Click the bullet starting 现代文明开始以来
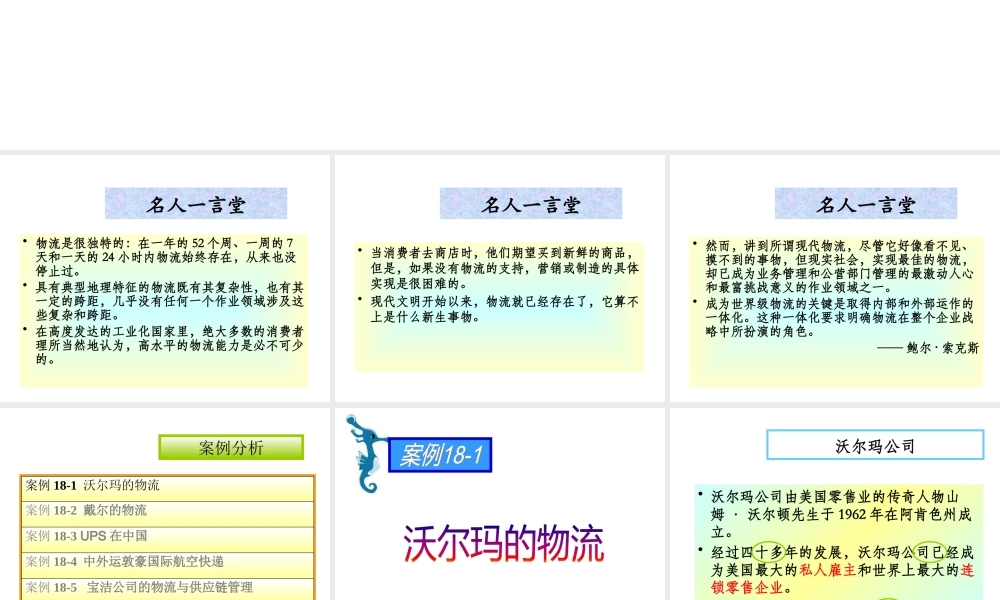Screen dimensions: 1000x600 499,309
